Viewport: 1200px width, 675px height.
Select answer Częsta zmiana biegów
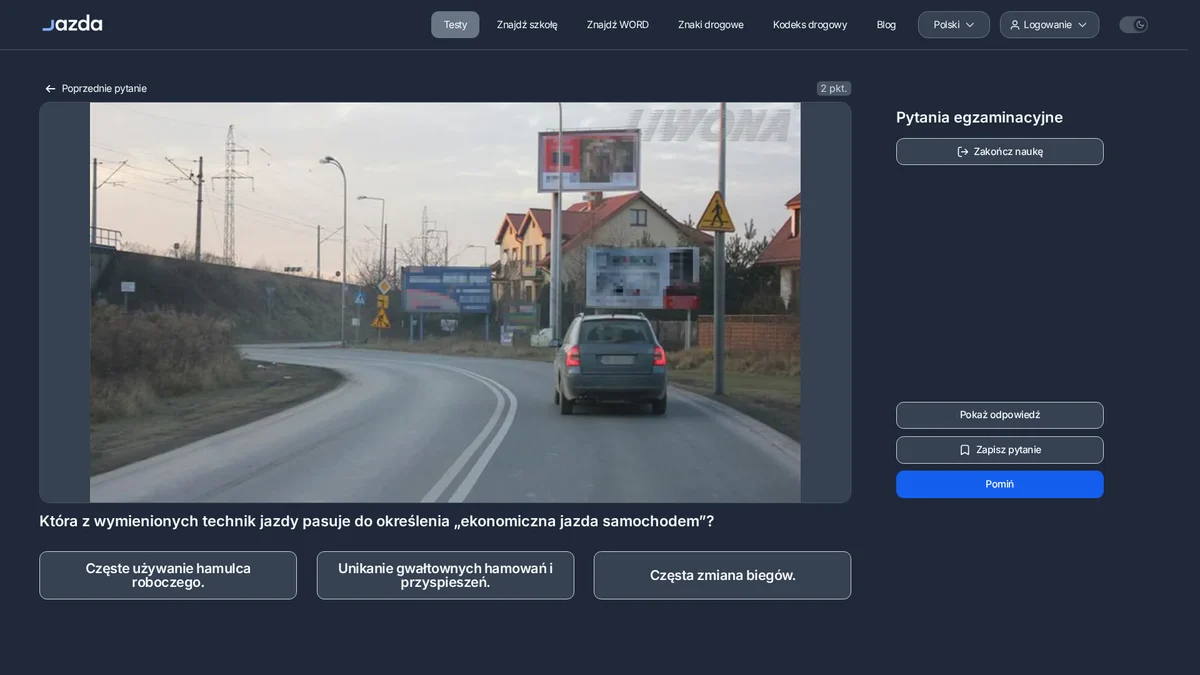pyautogui.click(x=722, y=575)
